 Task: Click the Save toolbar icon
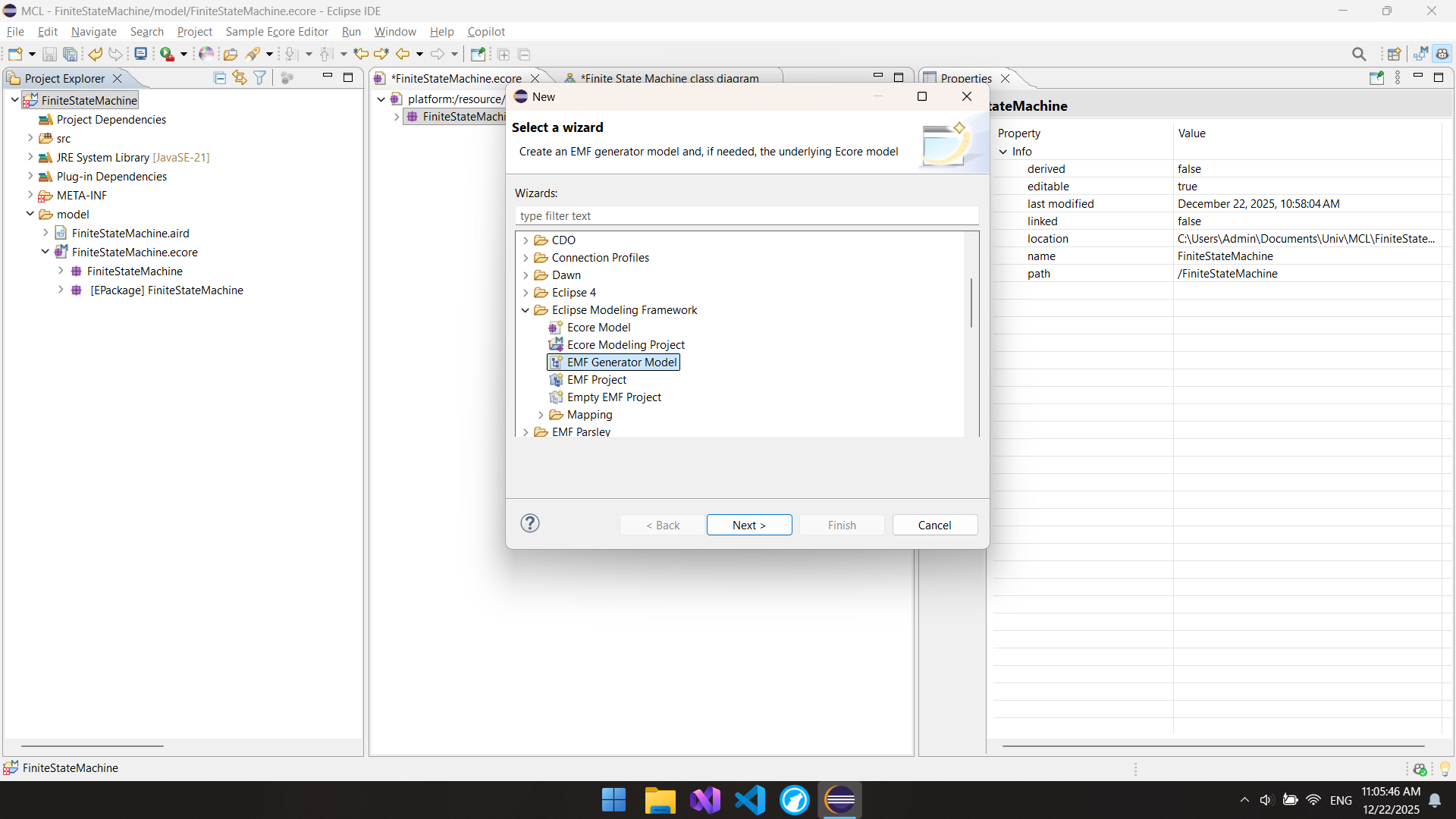tap(49, 55)
